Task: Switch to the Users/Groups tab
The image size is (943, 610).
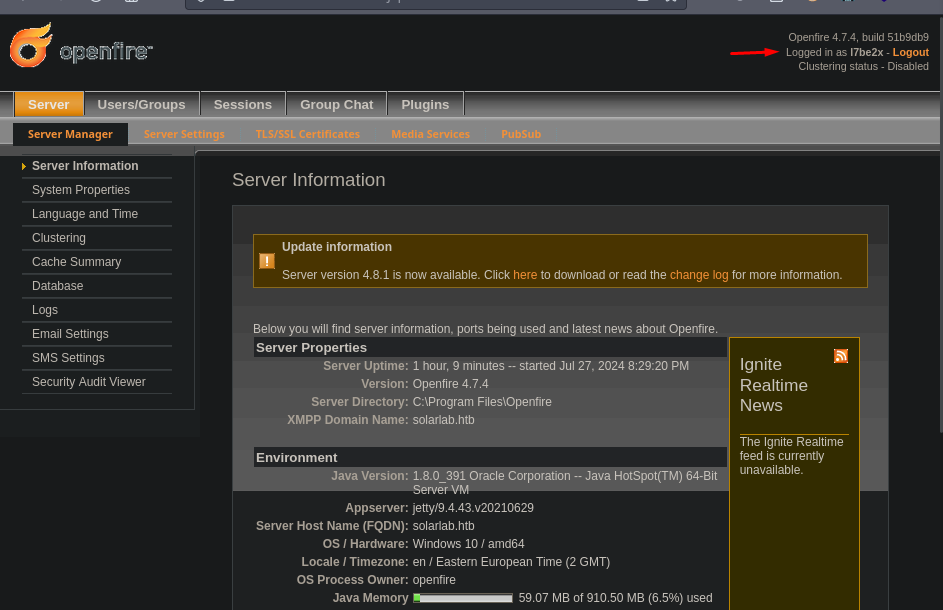Action: pyautogui.click(x=141, y=104)
